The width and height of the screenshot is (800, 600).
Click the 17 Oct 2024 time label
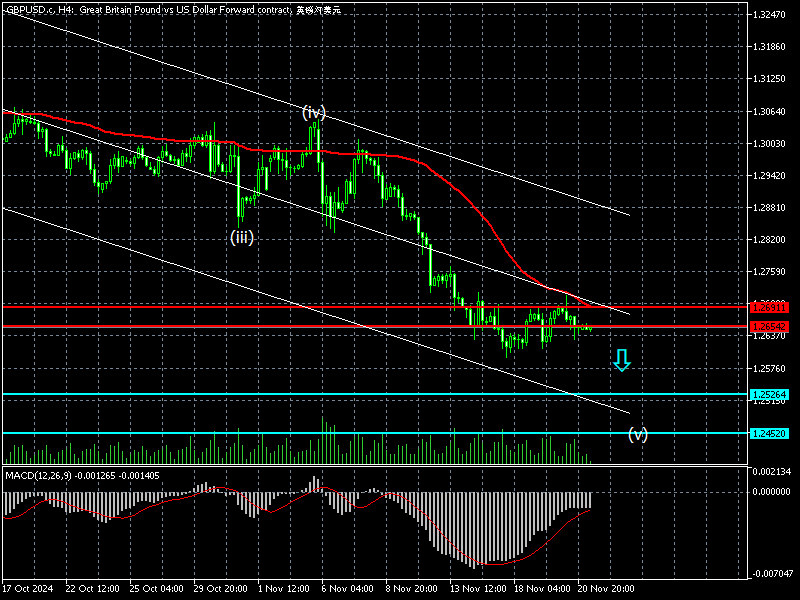pos(28,588)
